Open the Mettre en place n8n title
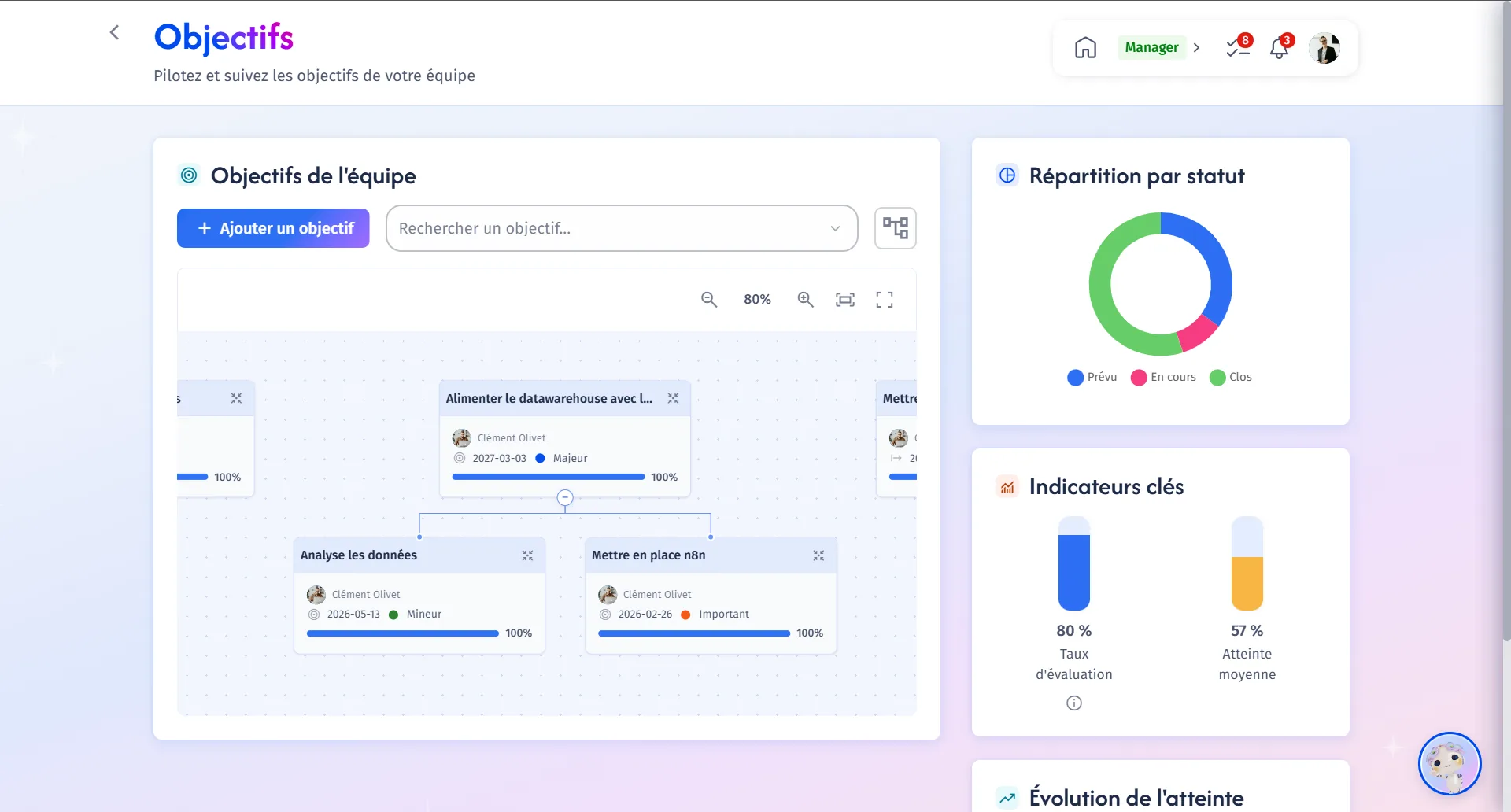This screenshot has width=1511, height=812. [x=648, y=555]
